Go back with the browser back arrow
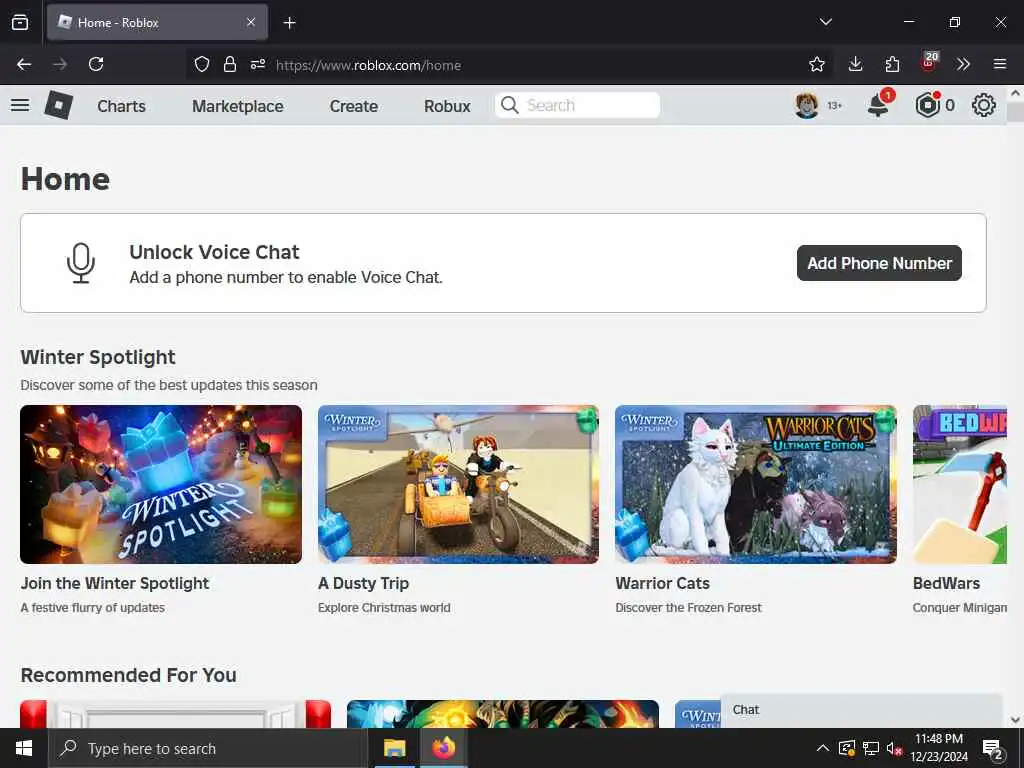Screen dimensions: 1024x768 pos(24,64)
